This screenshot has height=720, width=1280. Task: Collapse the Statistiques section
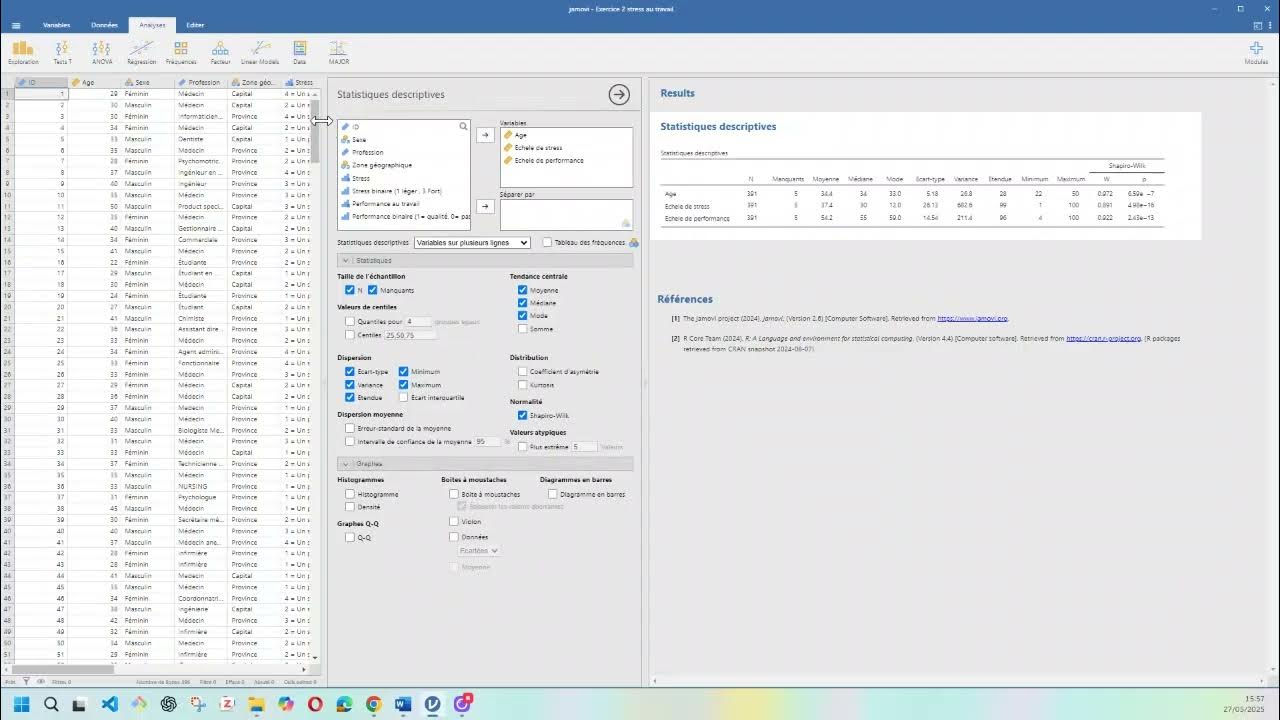[x=485, y=260]
